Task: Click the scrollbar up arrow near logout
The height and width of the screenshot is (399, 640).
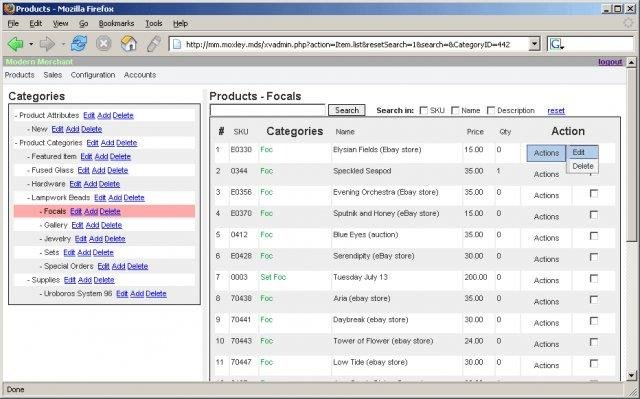Action: tap(631, 62)
